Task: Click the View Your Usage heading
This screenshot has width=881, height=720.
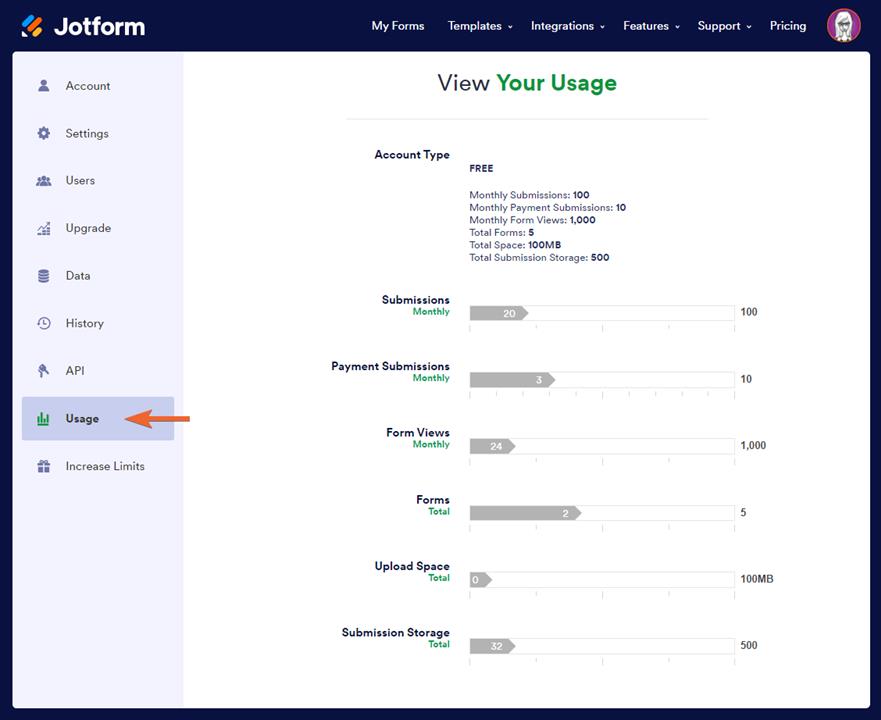Action: pyautogui.click(x=527, y=83)
